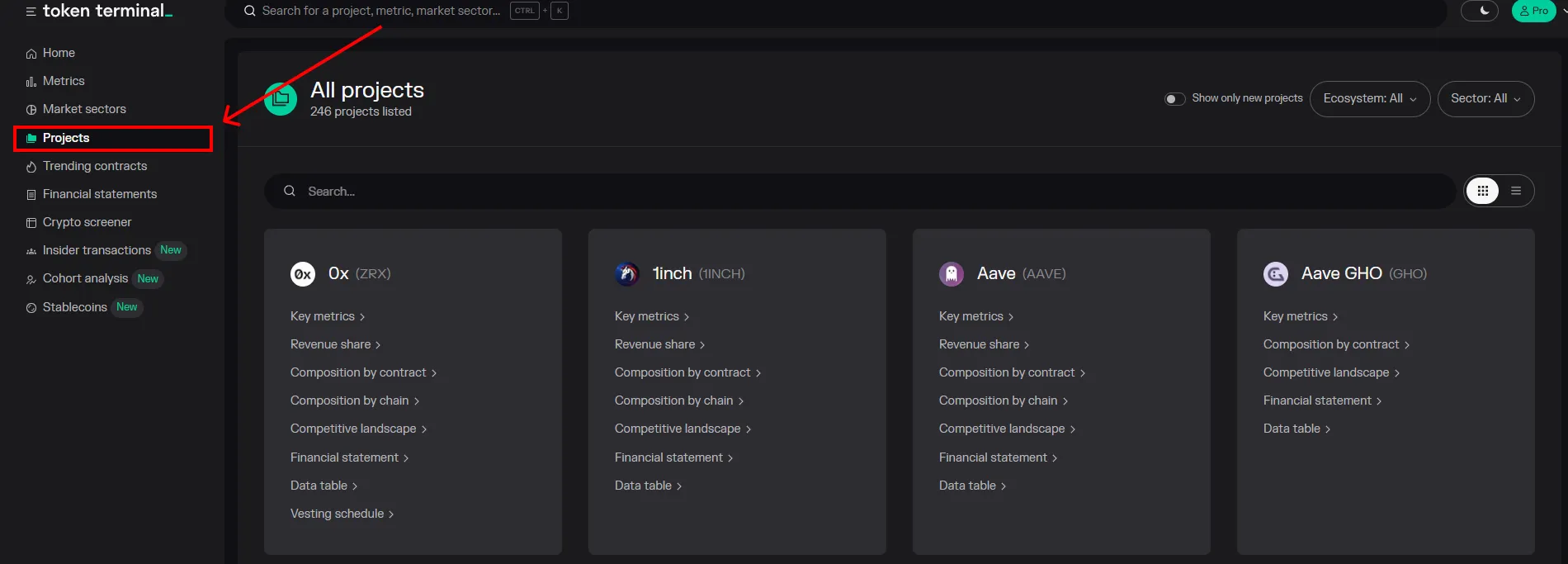The width and height of the screenshot is (1568, 564).
Task: Click the magnifier icon in the top search bar
Action: click(249, 11)
